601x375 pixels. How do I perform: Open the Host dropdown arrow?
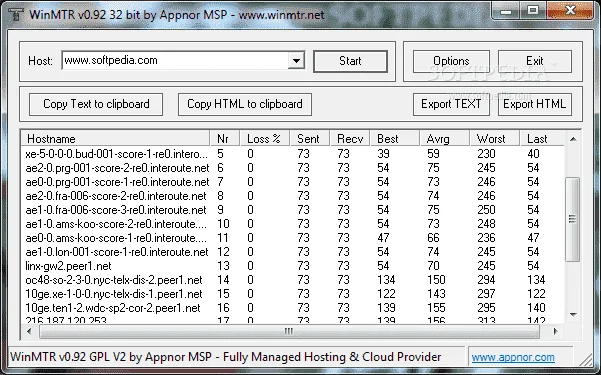296,61
